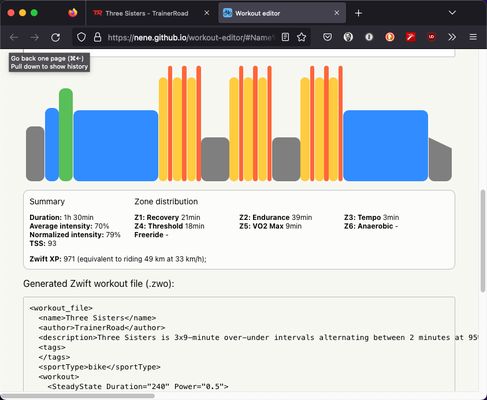The height and width of the screenshot is (400, 487).
Task: Click the Duration: 1h 30min text
Action: pos(61,217)
